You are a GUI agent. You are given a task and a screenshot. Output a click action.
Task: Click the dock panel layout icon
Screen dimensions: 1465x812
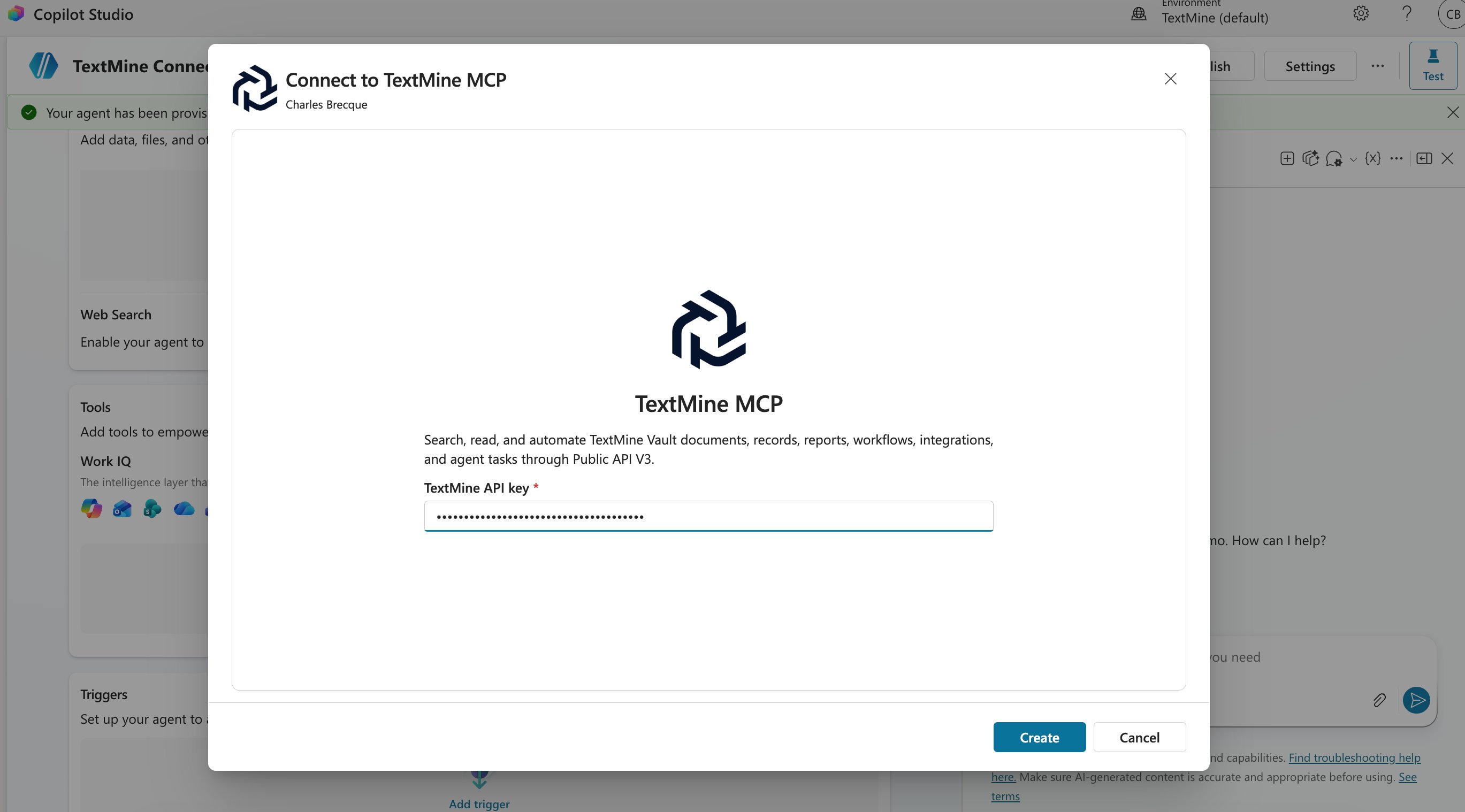click(x=1424, y=158)
